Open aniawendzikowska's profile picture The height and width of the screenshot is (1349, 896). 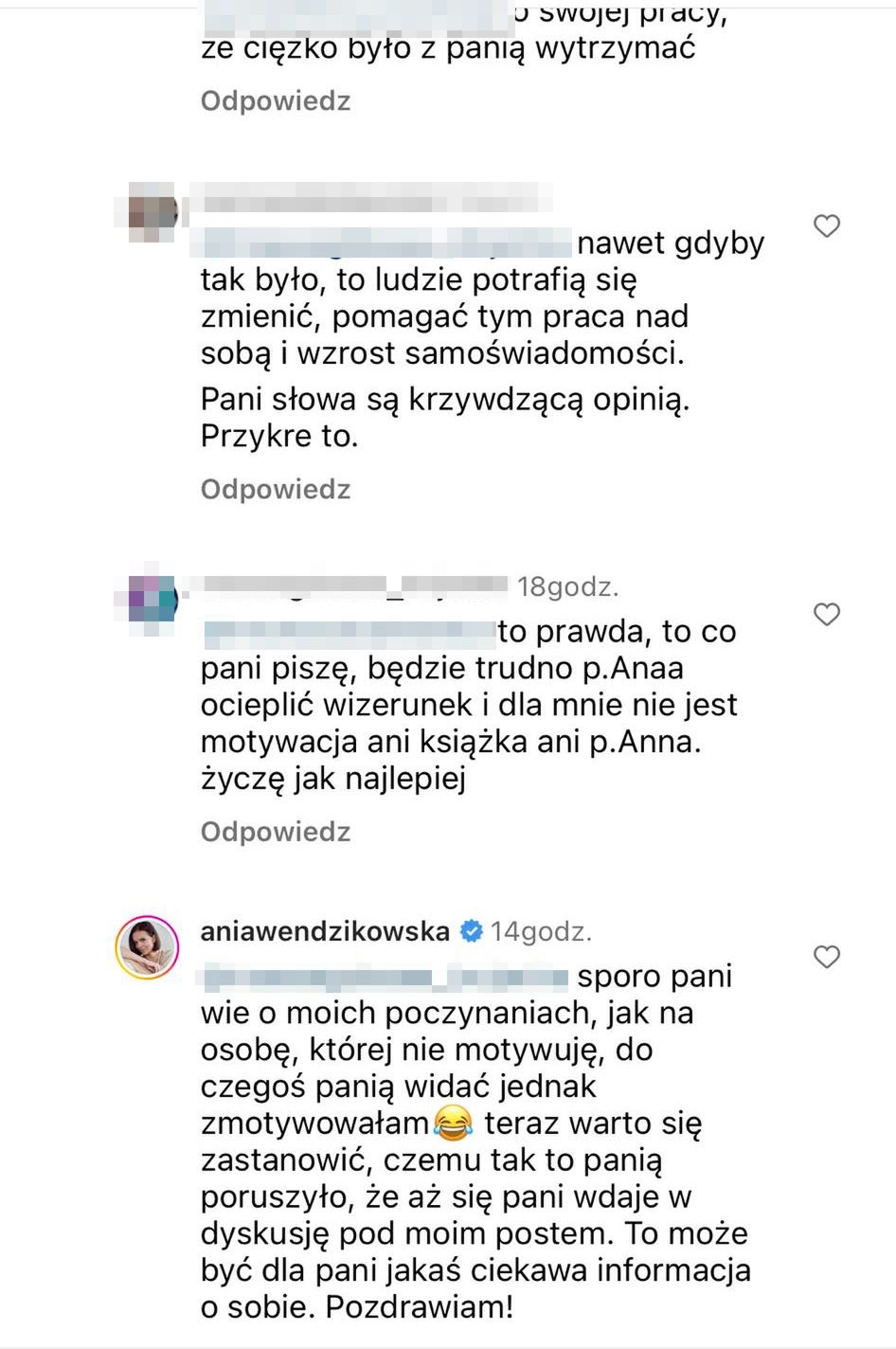(147, 946)
